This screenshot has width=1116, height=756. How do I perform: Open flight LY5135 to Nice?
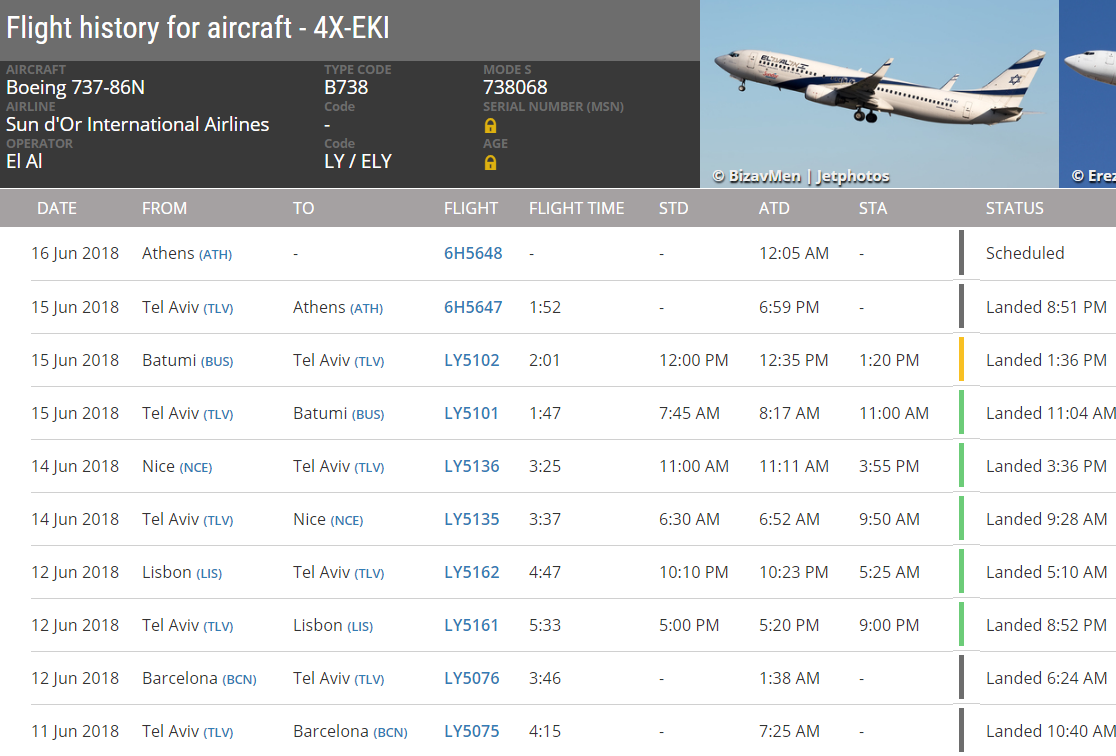[471, 520]
